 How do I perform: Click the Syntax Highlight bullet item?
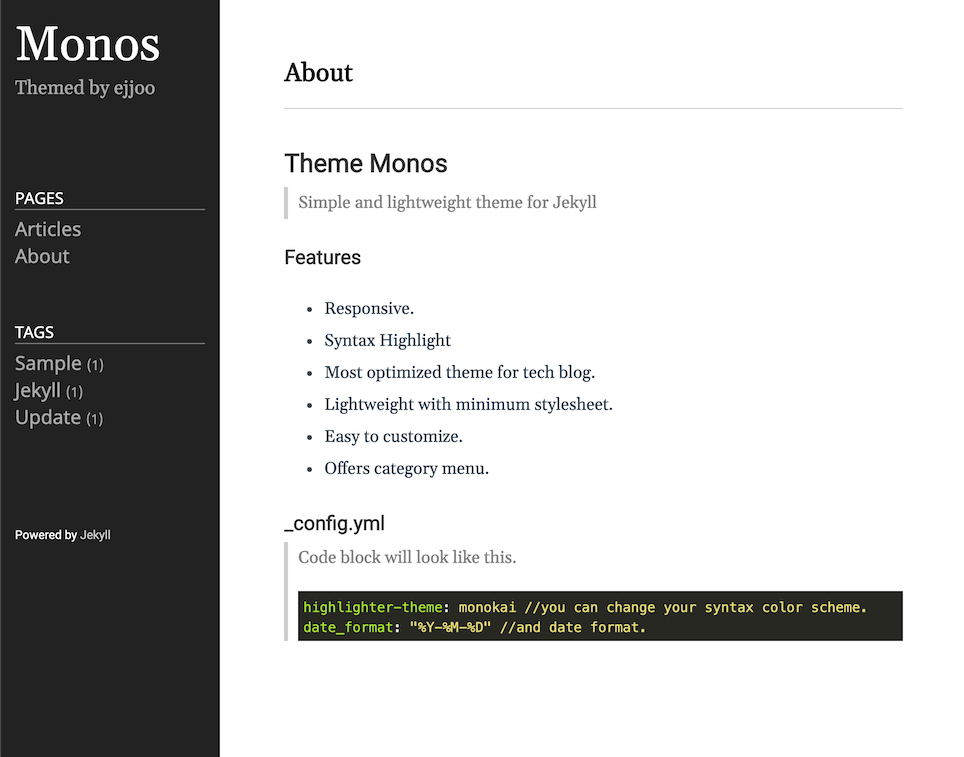(x=387, y=340)
